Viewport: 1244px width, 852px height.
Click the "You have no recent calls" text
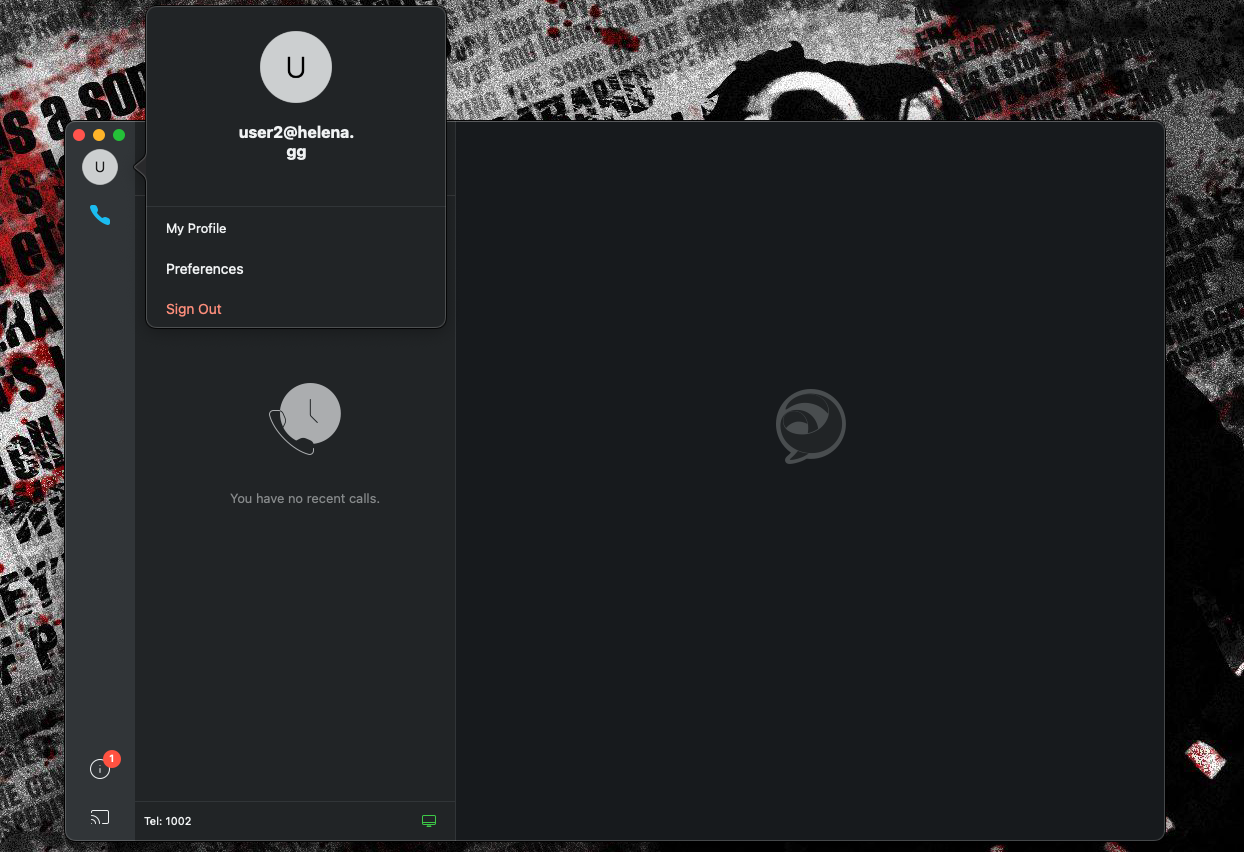[x=305, y=498]
